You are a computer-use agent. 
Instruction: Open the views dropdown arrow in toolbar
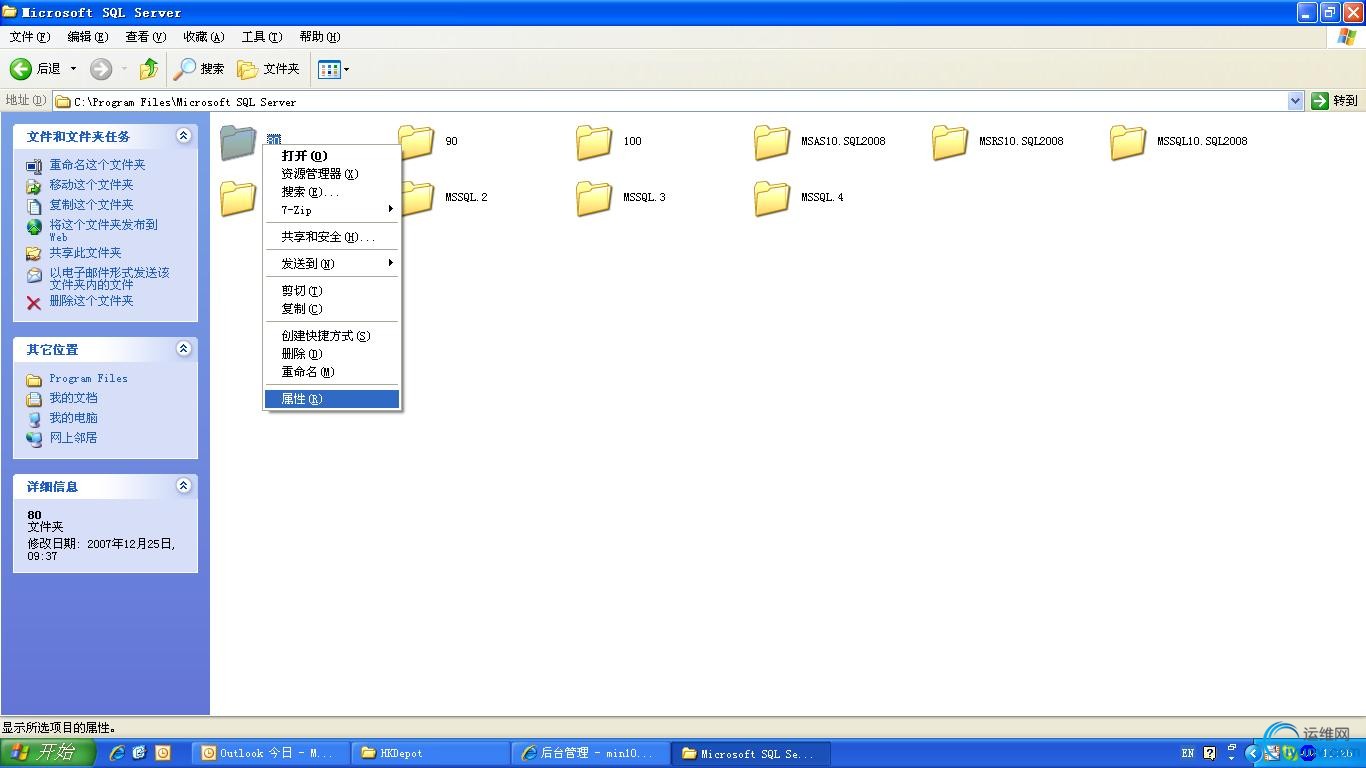tap(347, 69)
